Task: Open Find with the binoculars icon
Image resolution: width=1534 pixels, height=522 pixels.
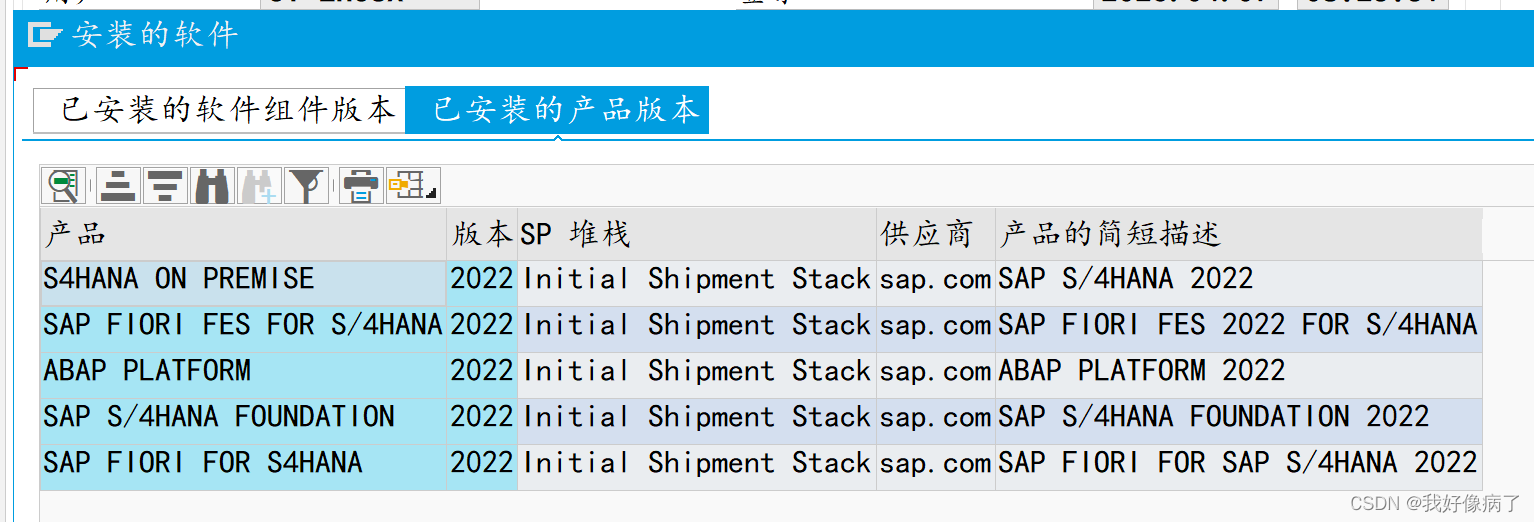Action: point(212,186)
